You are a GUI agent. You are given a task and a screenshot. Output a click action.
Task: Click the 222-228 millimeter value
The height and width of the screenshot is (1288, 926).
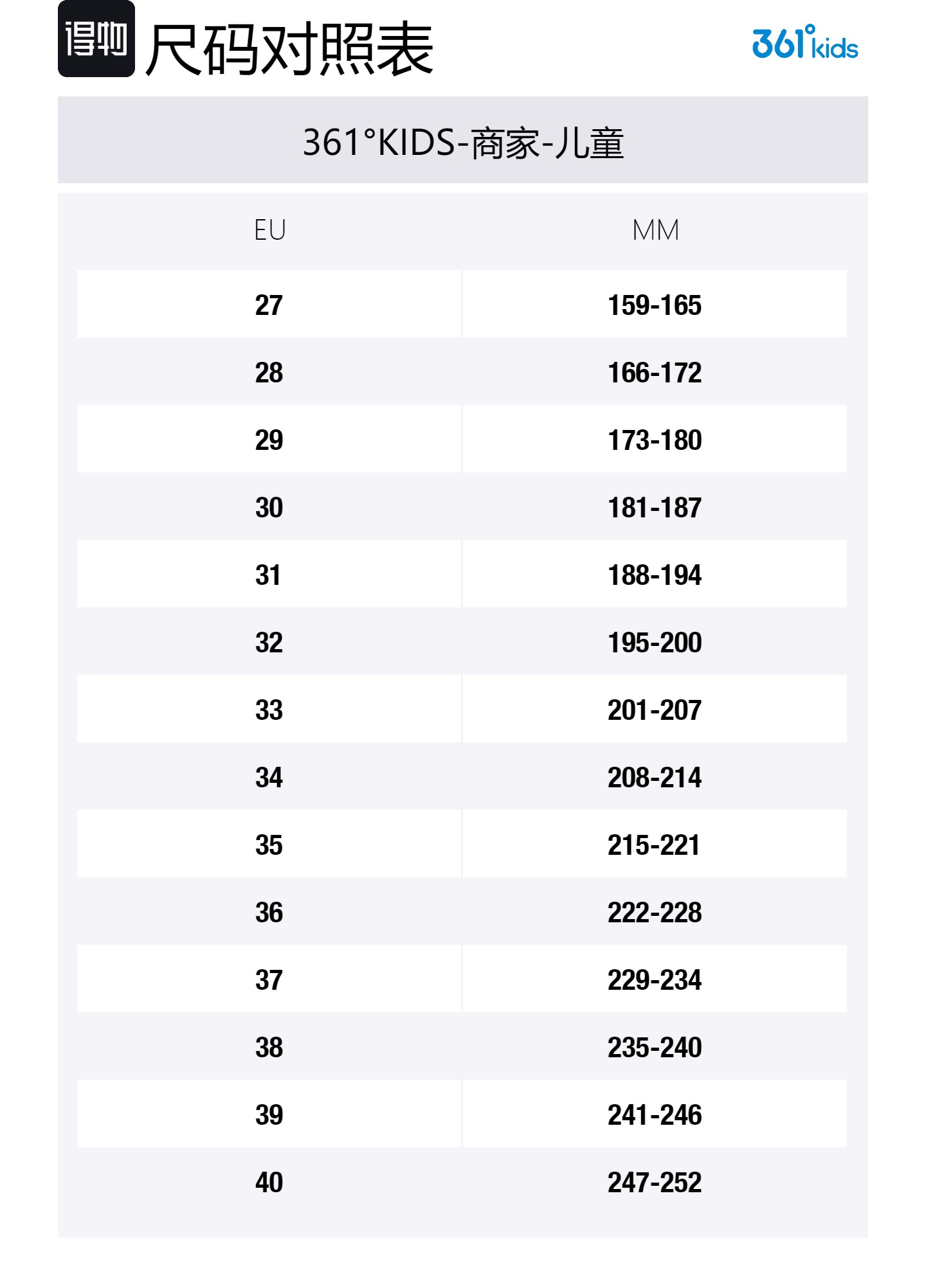655,912
